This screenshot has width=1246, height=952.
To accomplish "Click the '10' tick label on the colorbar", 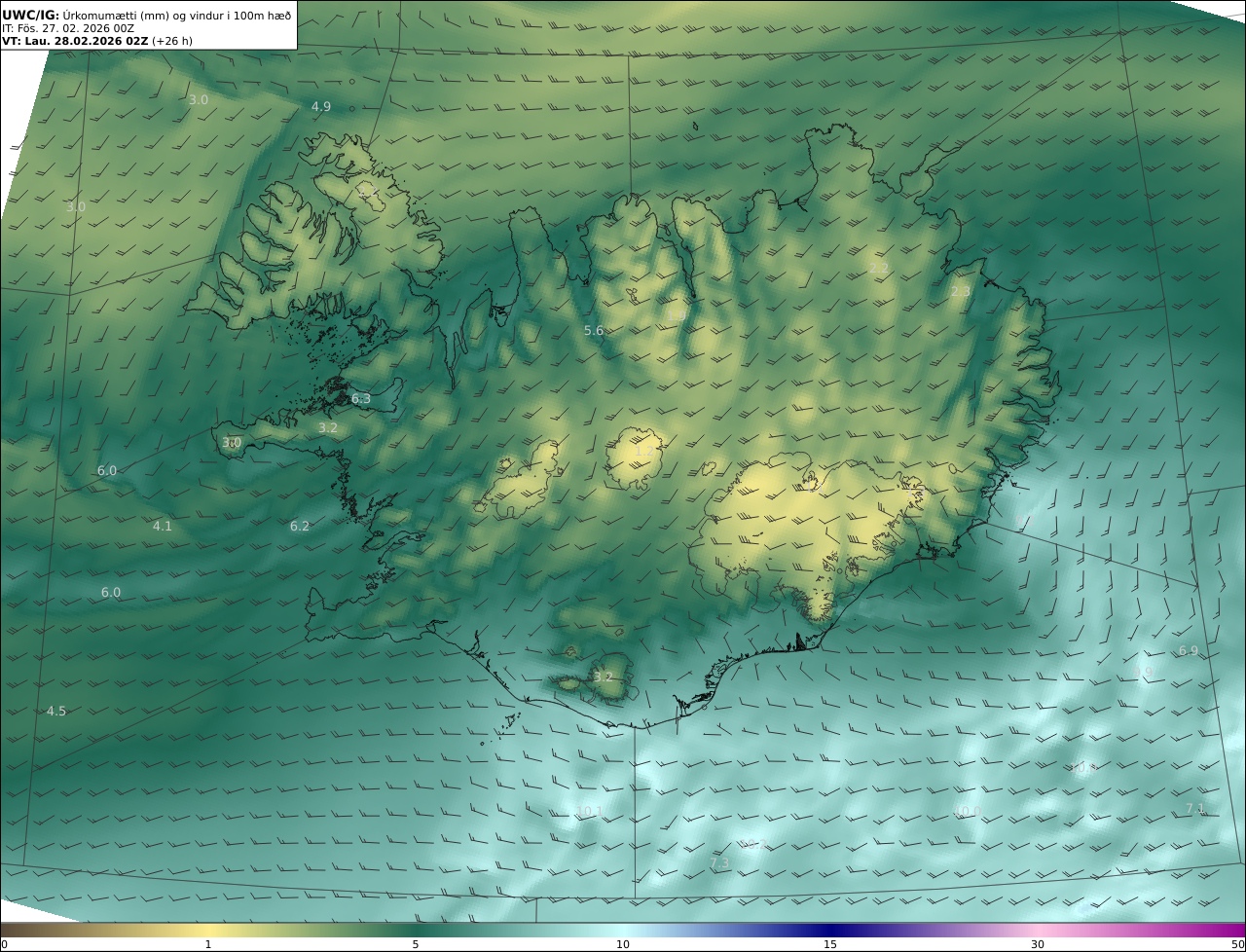I will click(x=623, y=944).
